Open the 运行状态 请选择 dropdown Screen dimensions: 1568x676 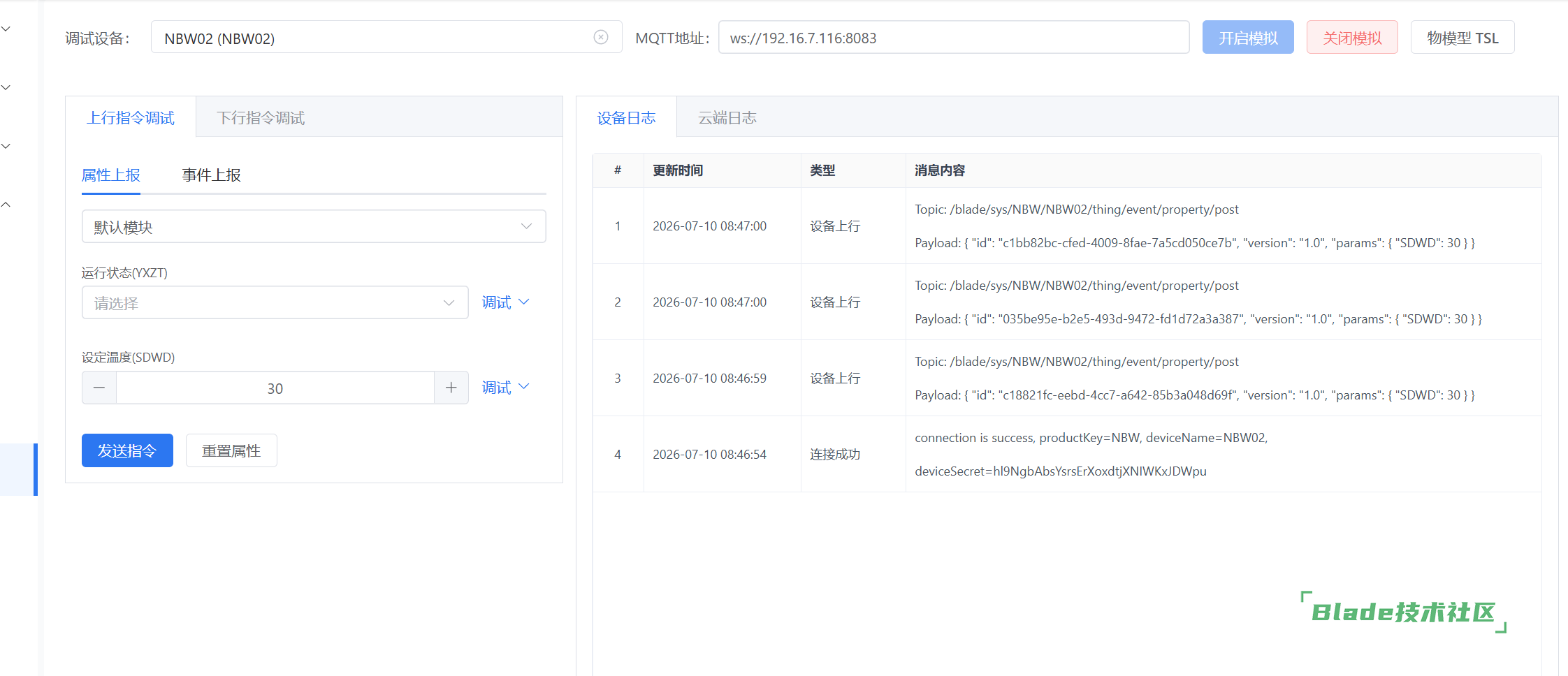click(275, 302)
